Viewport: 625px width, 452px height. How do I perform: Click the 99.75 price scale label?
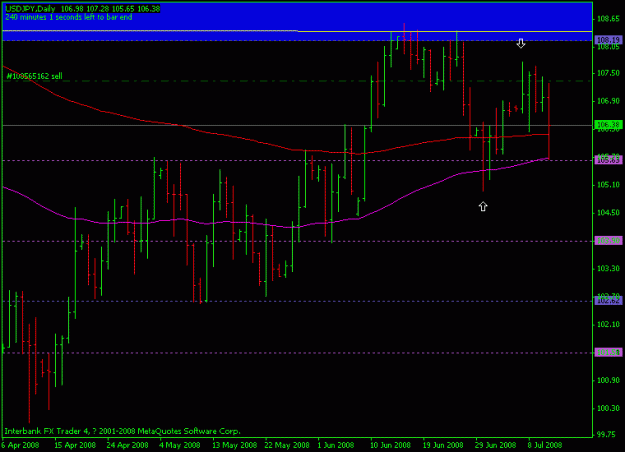tap(609, 434)
